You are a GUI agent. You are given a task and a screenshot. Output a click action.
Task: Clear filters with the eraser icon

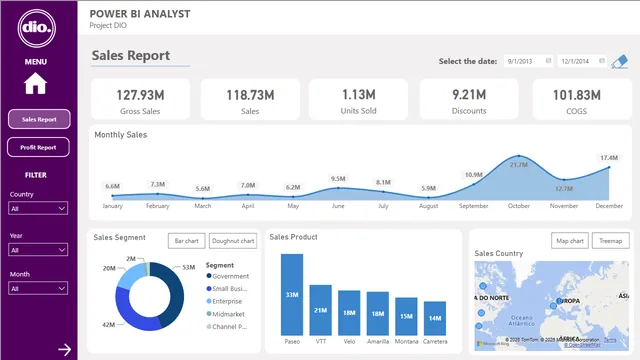[620, 62]
